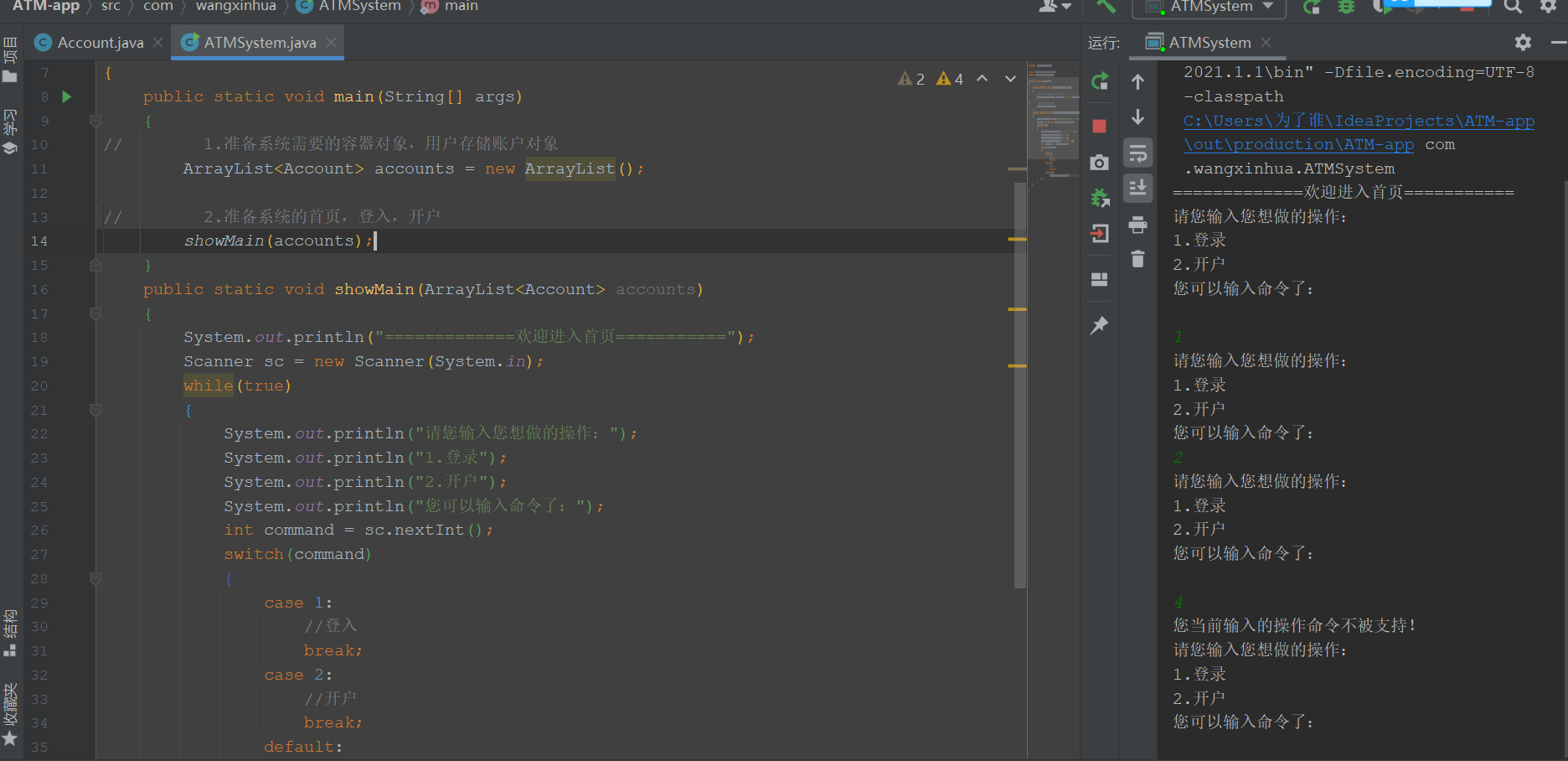Show the 4 warnings in inspections widget
This screenshot has width=1568, height=761.
click(950, 79)
